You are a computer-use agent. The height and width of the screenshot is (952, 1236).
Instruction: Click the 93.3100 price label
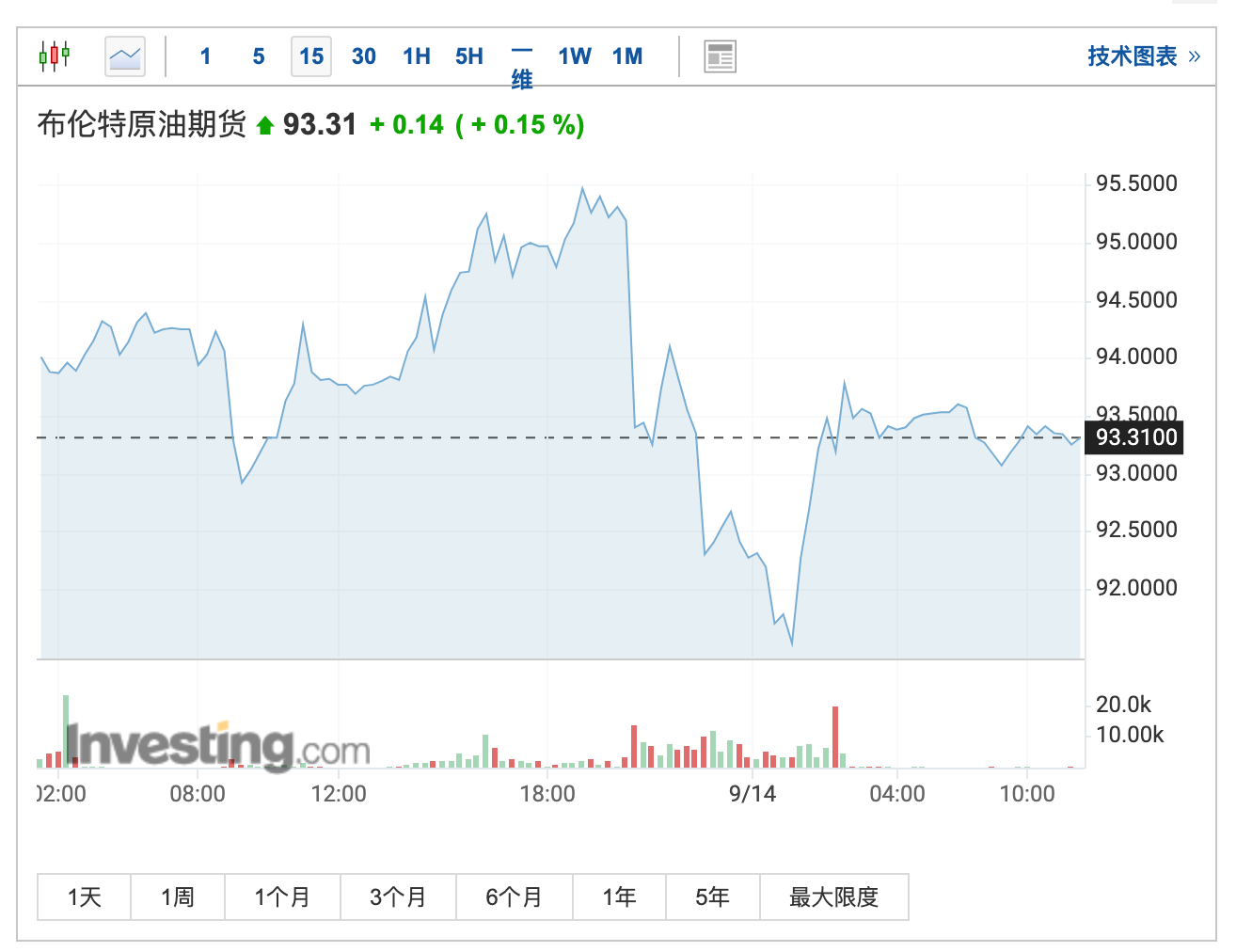(x=1133, y=436)
